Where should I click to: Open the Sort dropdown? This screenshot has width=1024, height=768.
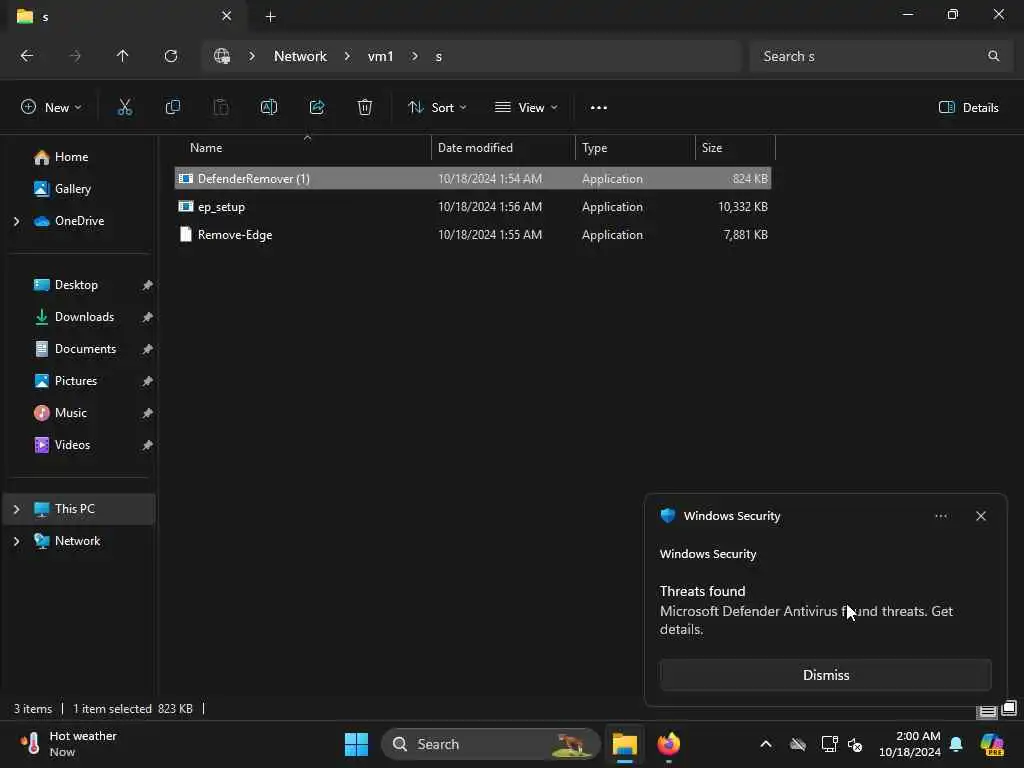coord(437,108)
